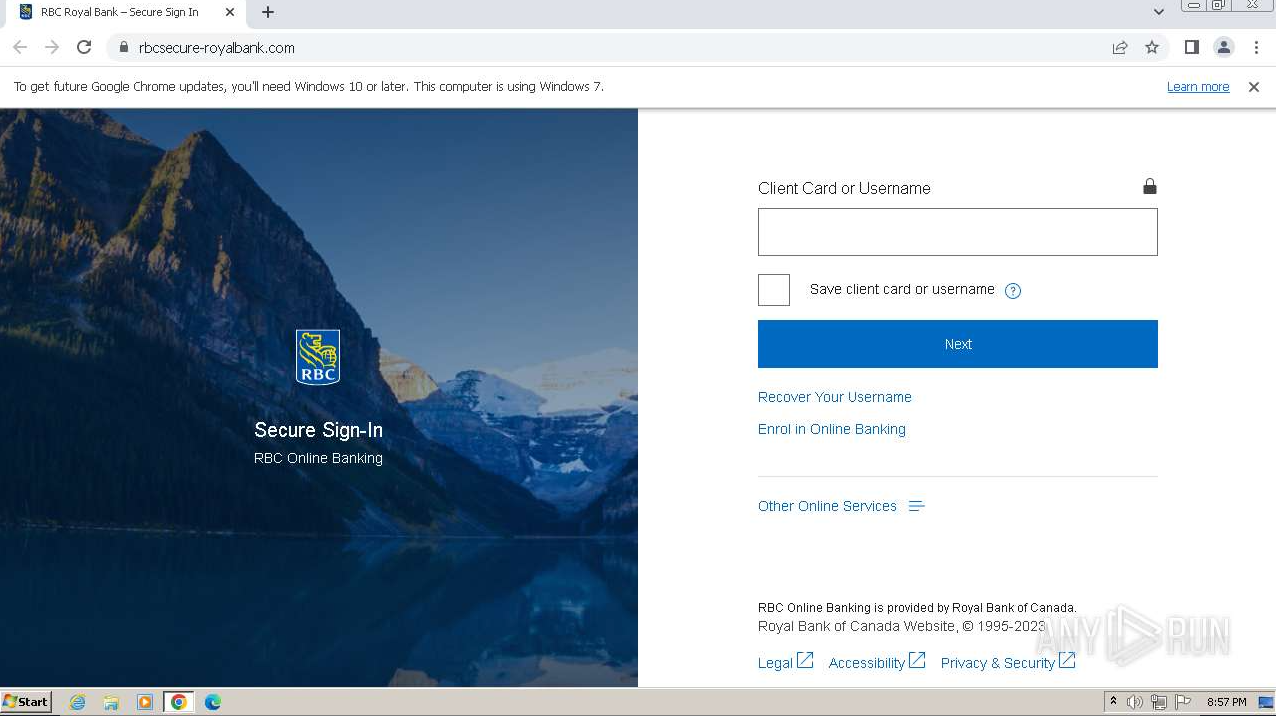Open Enrol in Online Banking link
The height and width of the screenshot is (716, 1276).
[x=831, y=429]
